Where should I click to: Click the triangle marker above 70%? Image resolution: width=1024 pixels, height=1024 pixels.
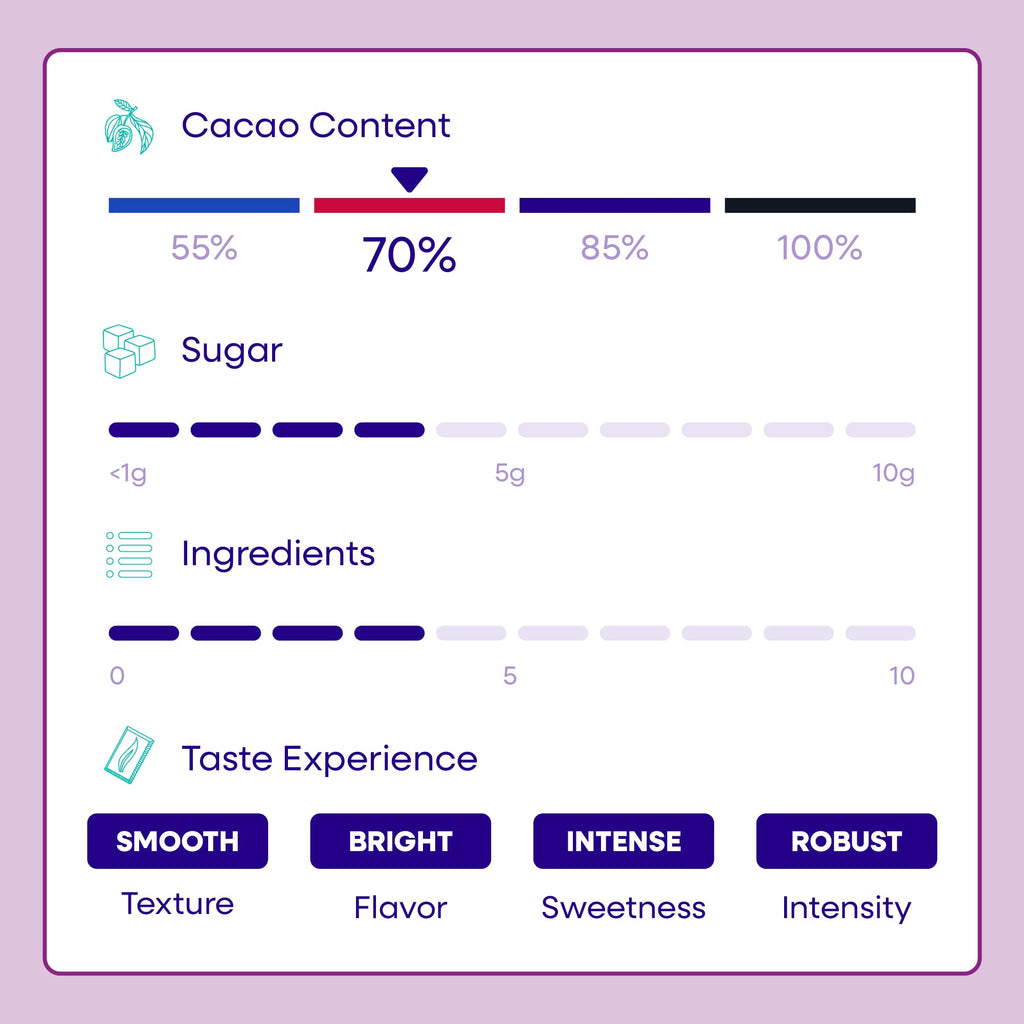tap(409, 180)
